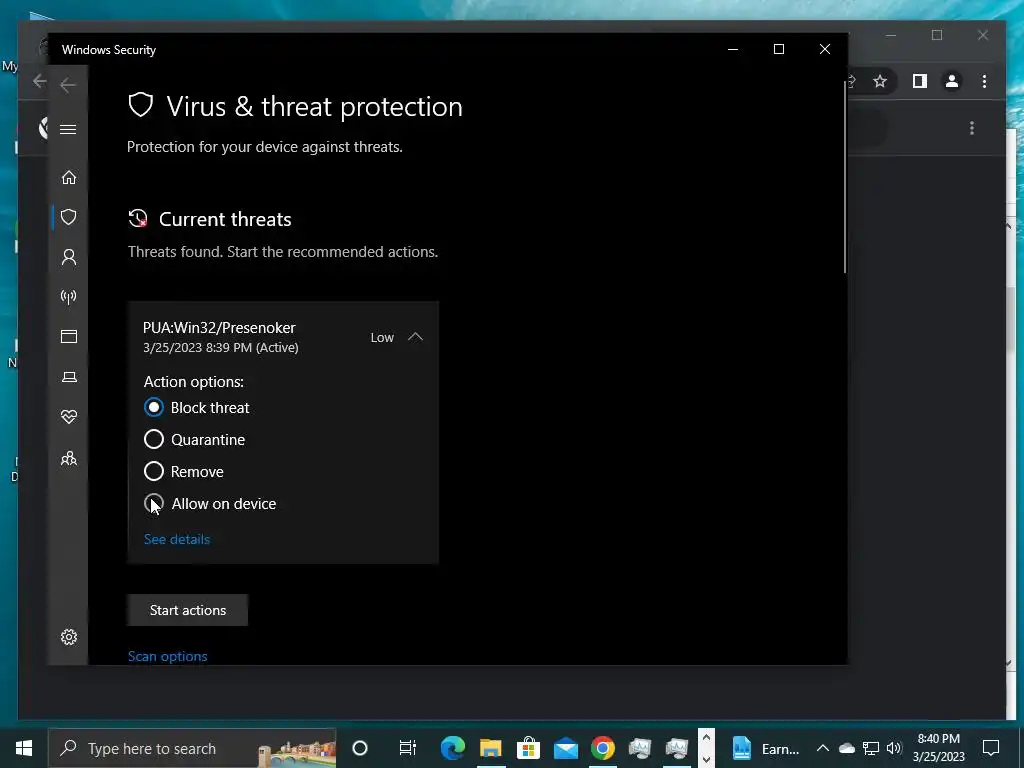This screenshot has height=768, width=1024.
Task: Open Windows Security settings gear icon
Action: 69,637
